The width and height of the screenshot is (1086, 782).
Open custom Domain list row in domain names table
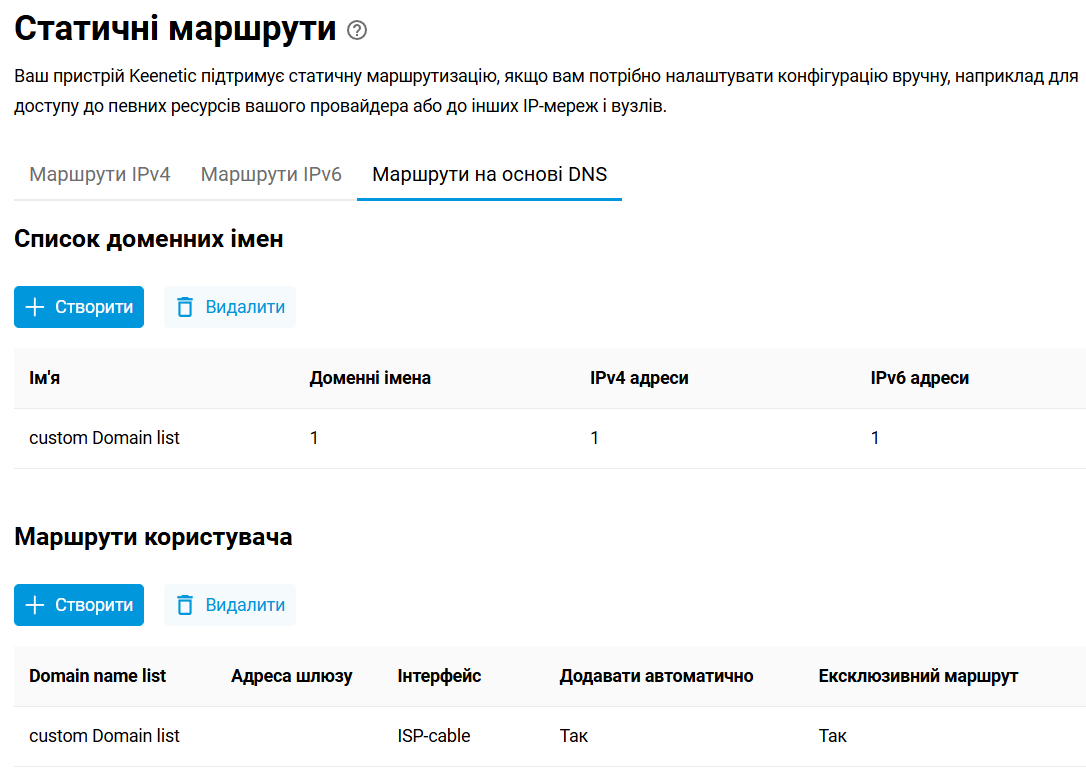[x=105, y=438]
